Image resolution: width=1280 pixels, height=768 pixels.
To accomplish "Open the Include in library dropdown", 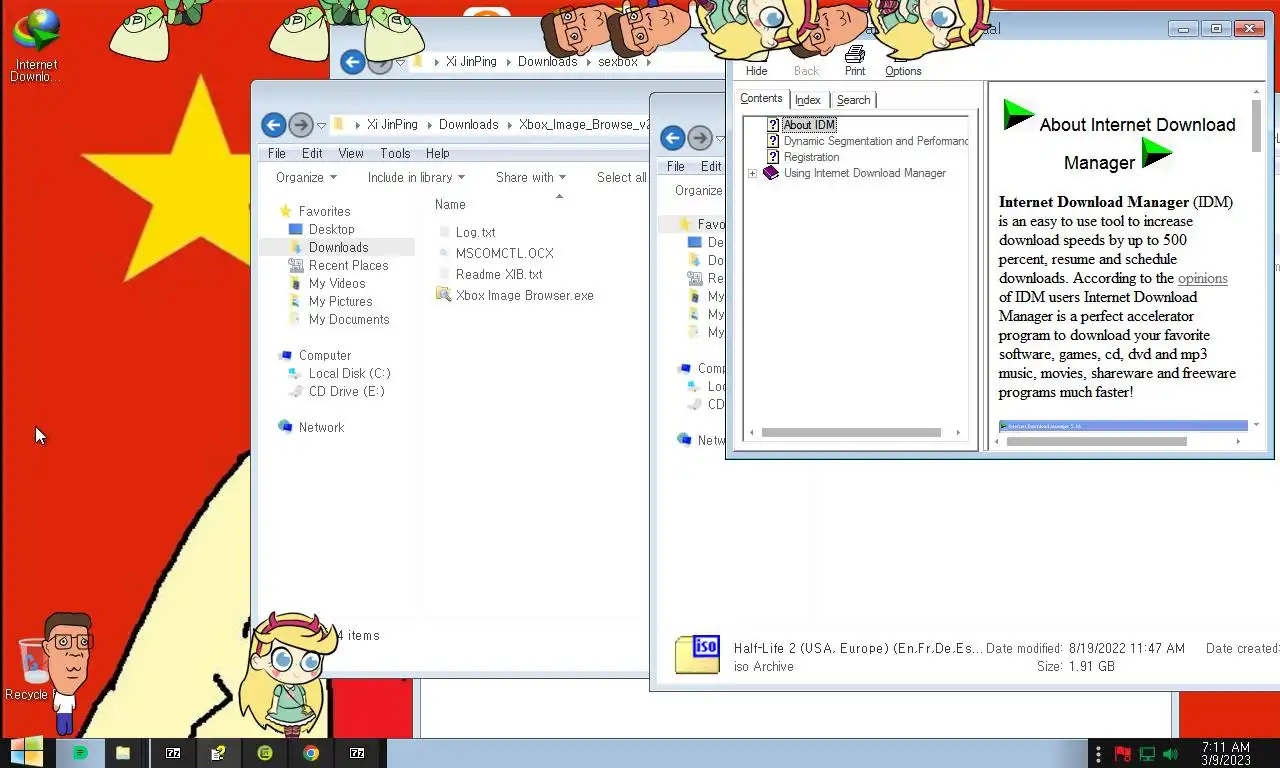I will [x=416, y=178].
